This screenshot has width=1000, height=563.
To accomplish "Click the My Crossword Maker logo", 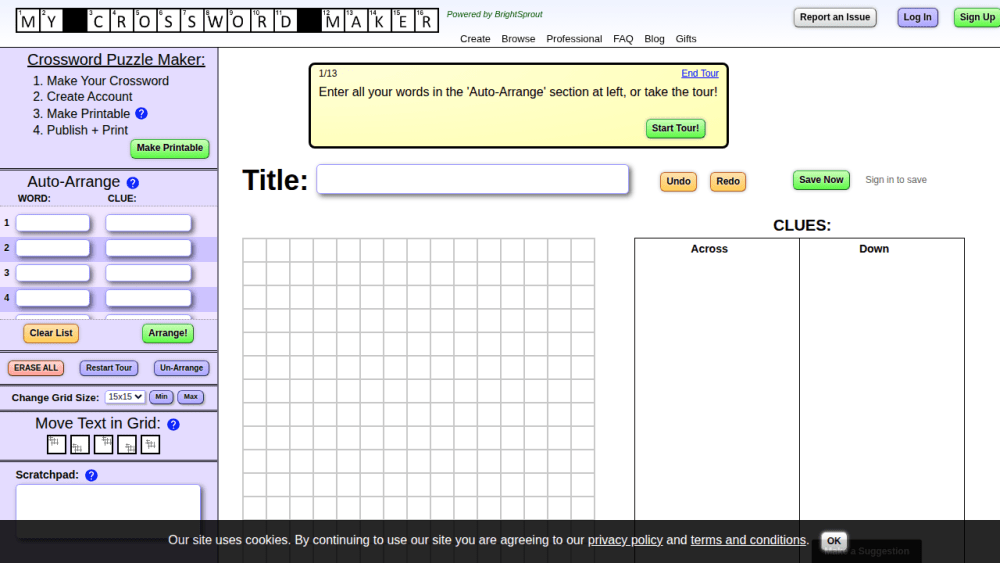I will (227, 20).
